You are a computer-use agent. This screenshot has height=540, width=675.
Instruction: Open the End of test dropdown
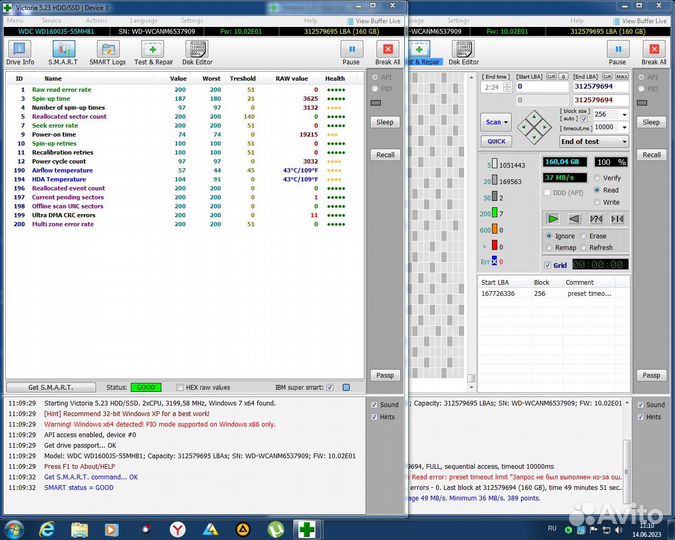pyautogui.click(x=595, y=142)
